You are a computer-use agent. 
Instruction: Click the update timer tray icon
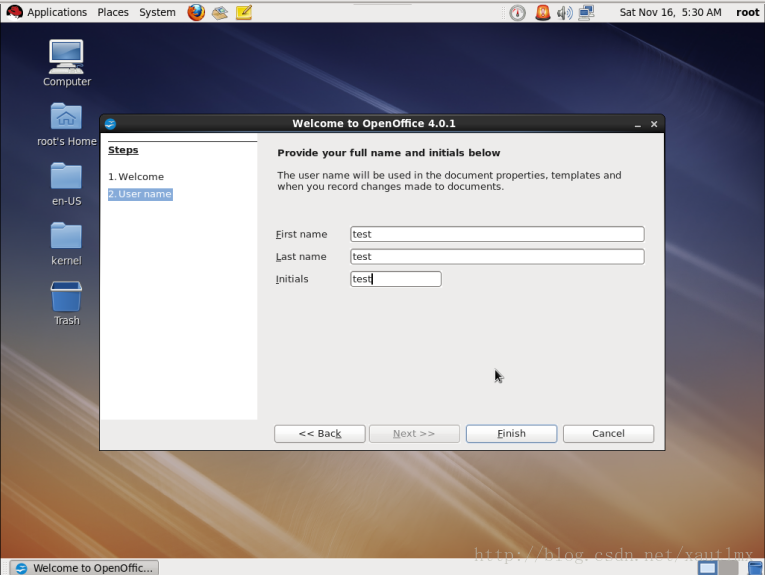(x=517, y=13)
